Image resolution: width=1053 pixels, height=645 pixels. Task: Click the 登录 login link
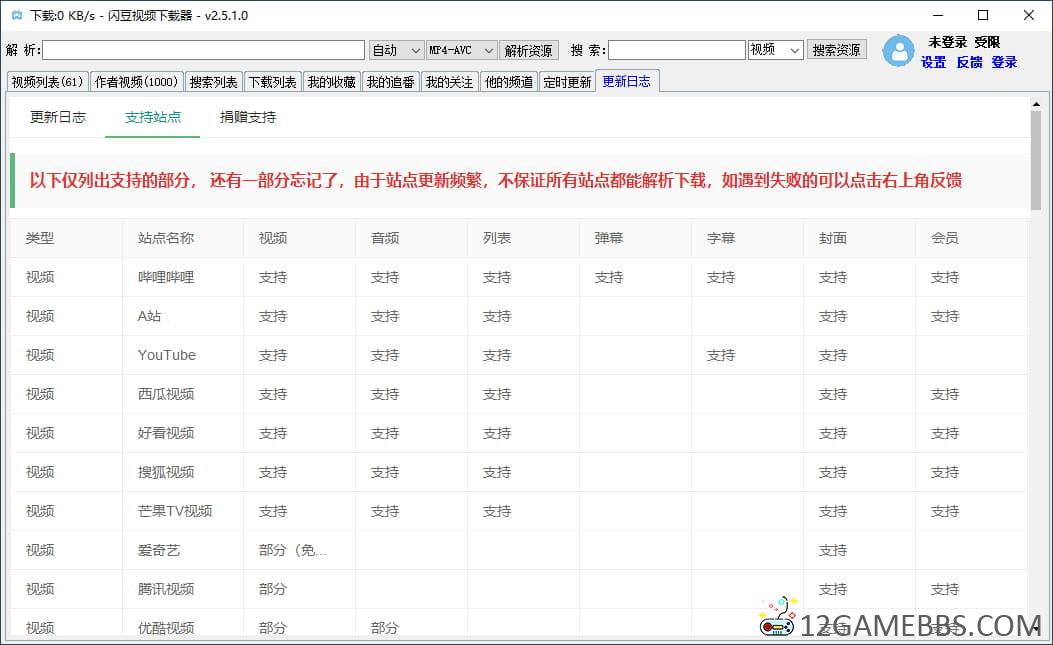[1004, 62]
